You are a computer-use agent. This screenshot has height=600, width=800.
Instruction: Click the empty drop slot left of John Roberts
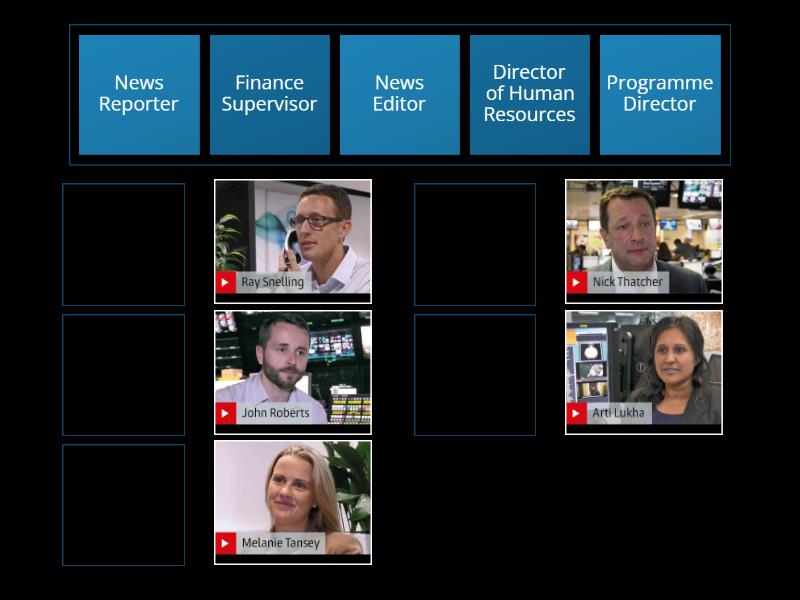pos(123,375)
